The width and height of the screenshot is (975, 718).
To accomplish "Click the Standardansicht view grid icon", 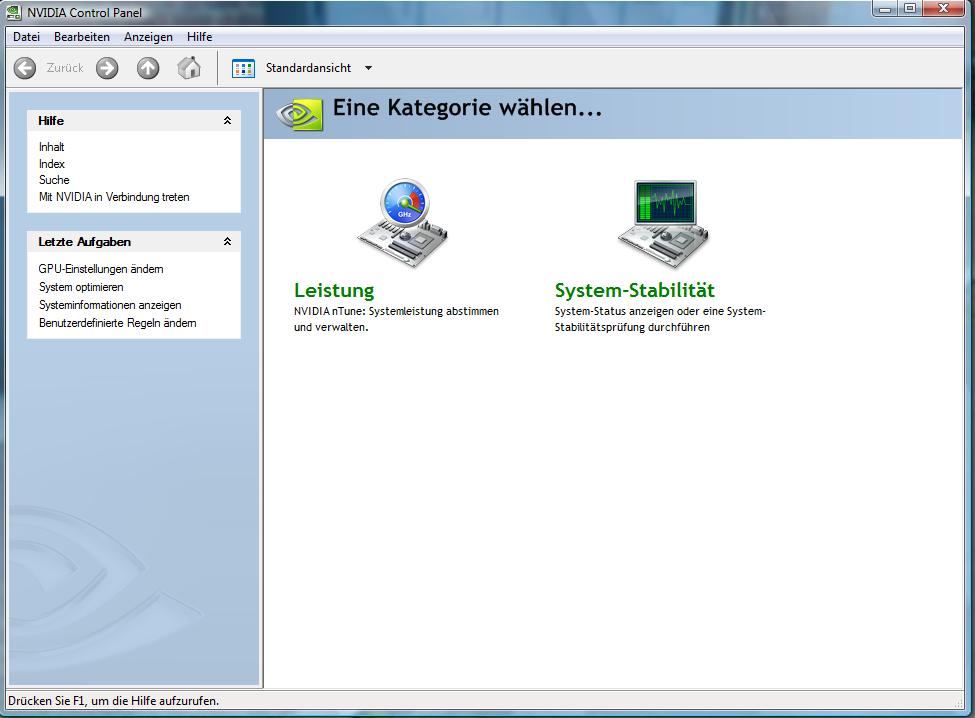I will 243,68.
